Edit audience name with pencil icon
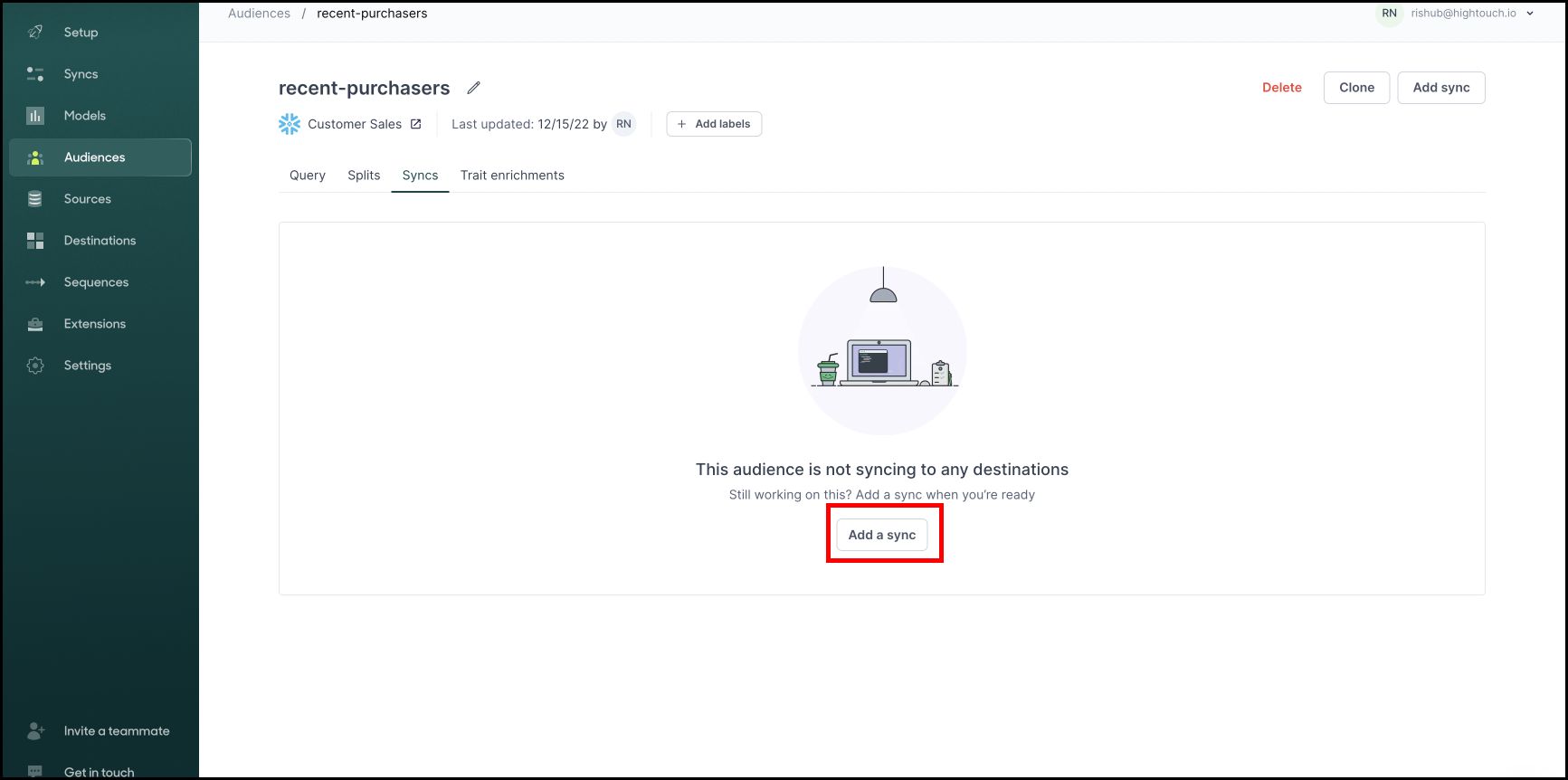The height and width of the screenshot is (780, 1568). click(x=473, y=88)
